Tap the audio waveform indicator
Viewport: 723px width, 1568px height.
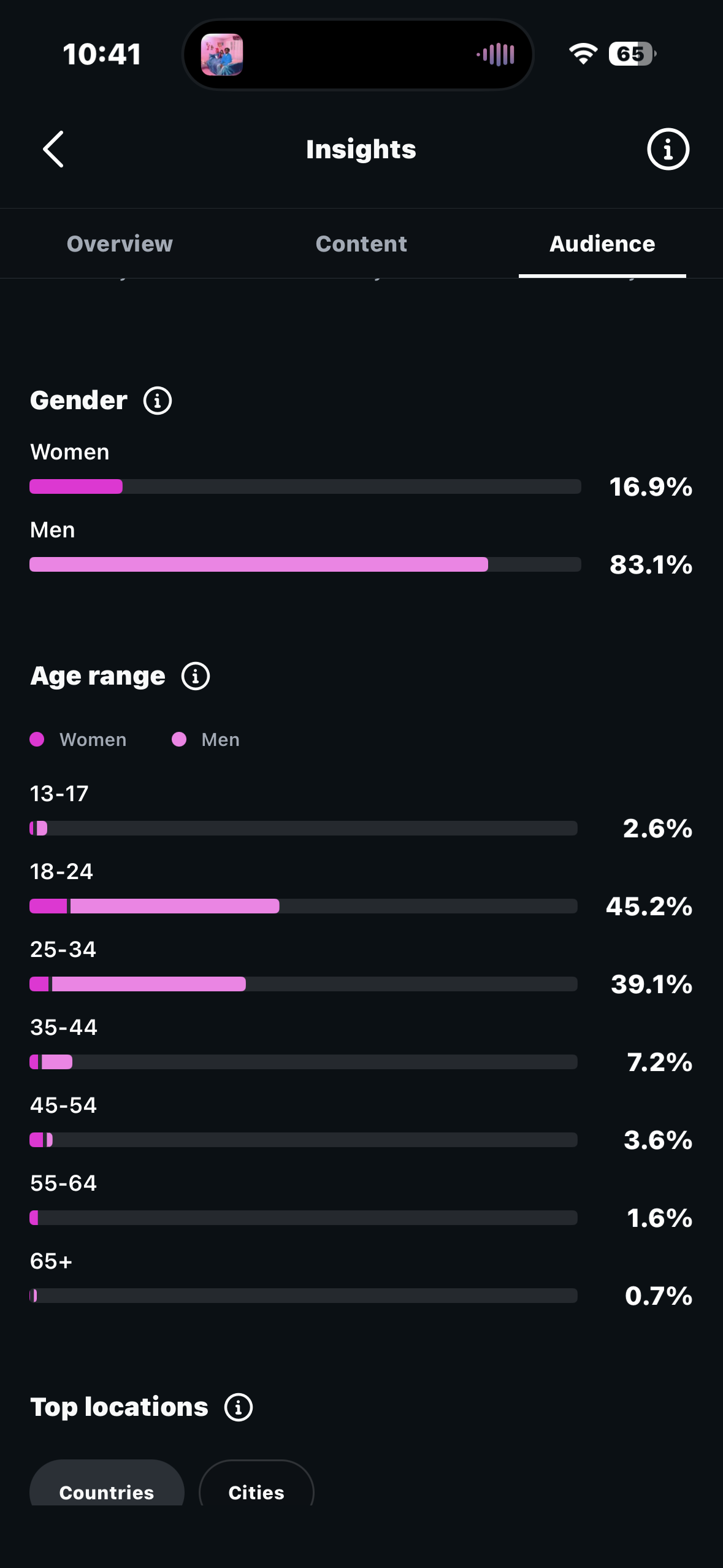[x=496, y=55]
